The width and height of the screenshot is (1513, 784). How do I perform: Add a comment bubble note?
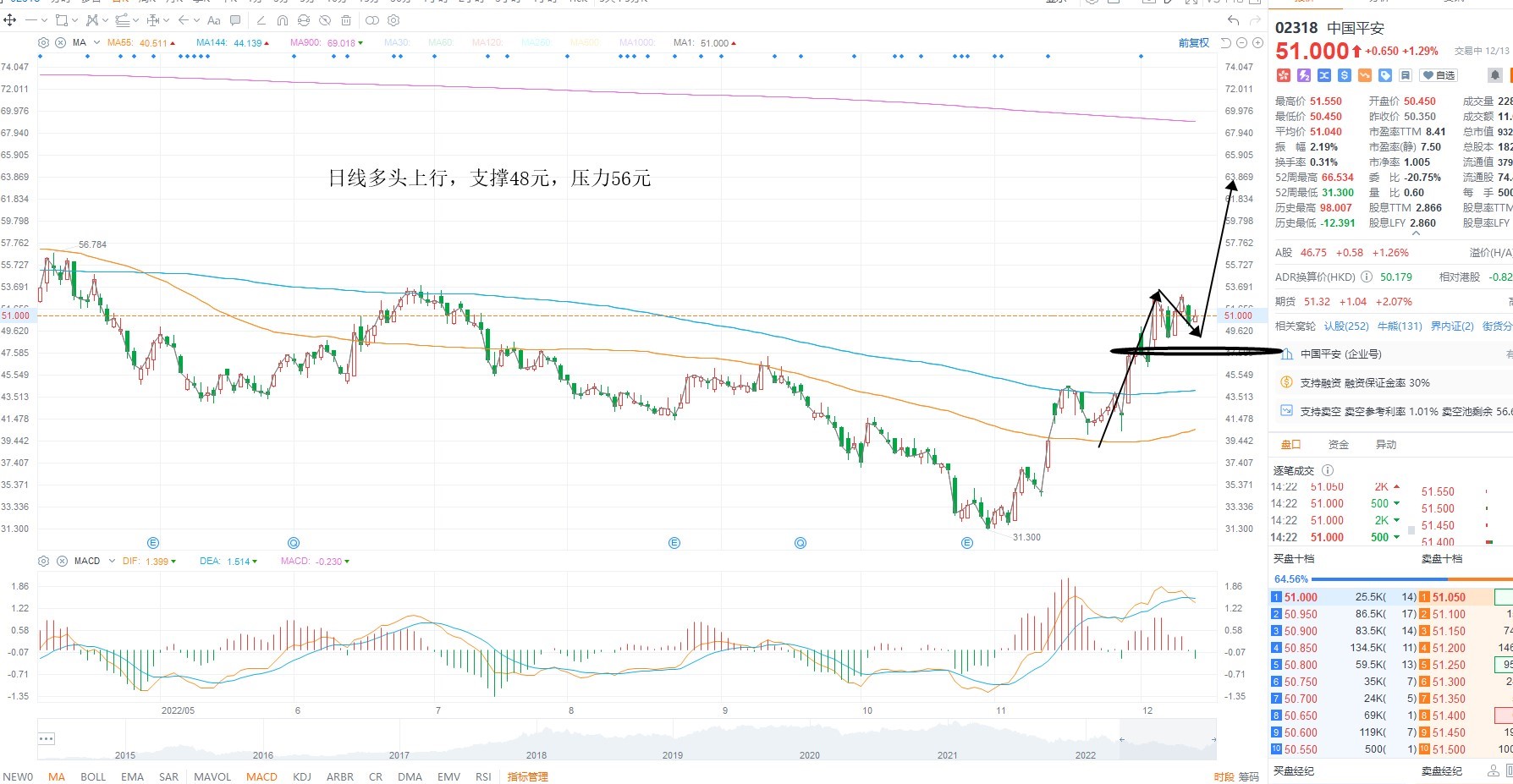point(235,19)
